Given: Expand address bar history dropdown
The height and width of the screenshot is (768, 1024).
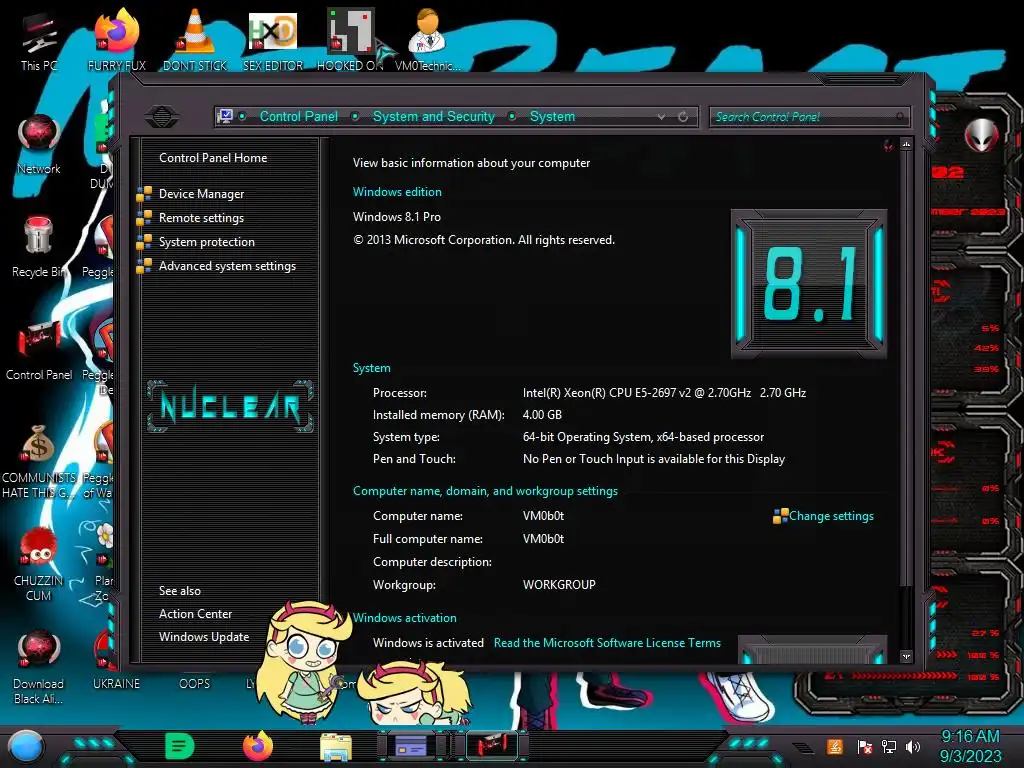Looking at the screenshot, I should [x=662, y=117].
